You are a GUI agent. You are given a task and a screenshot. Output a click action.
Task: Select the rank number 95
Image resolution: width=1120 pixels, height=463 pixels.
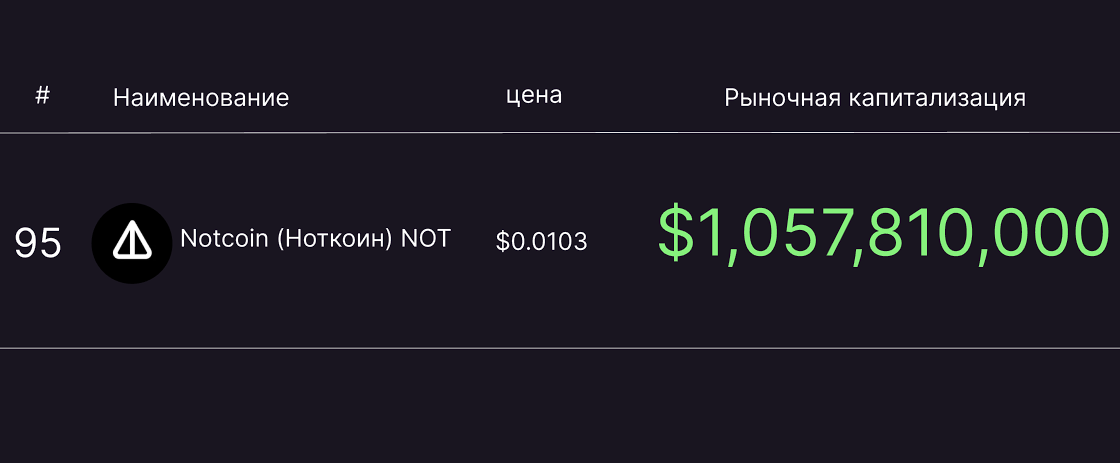point(38,244)
